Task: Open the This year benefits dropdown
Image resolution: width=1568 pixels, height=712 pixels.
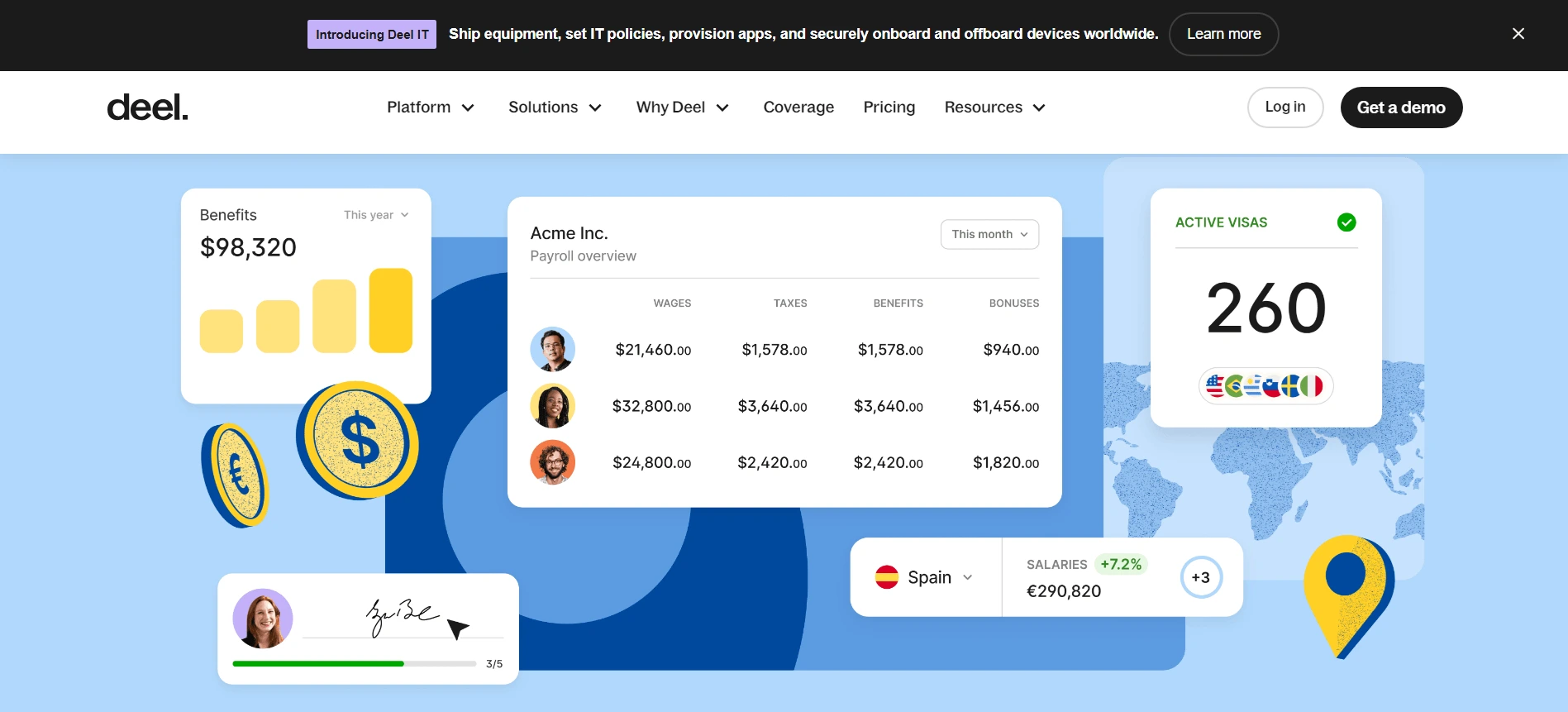Action: 376,215
